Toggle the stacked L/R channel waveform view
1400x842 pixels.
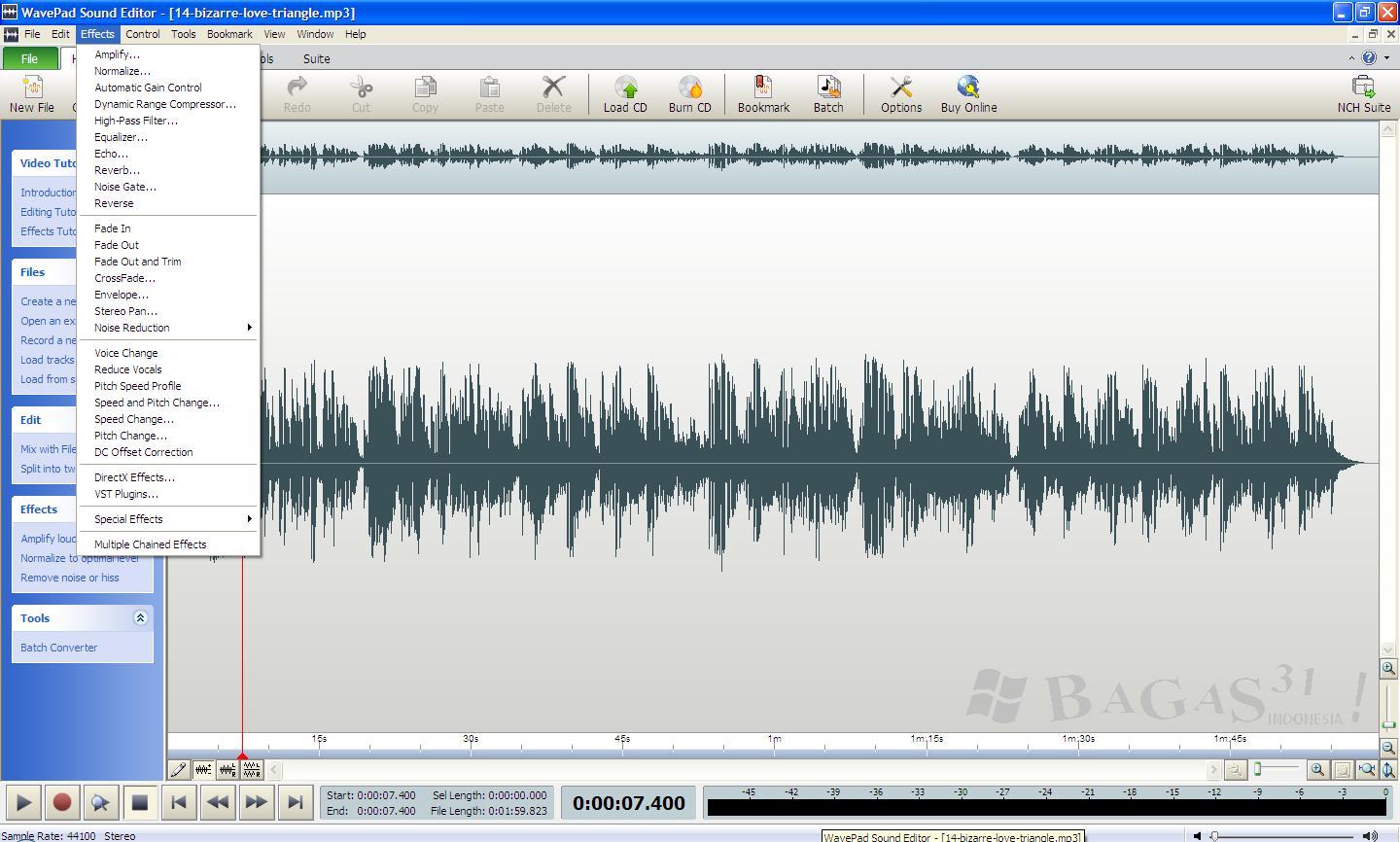252,770
